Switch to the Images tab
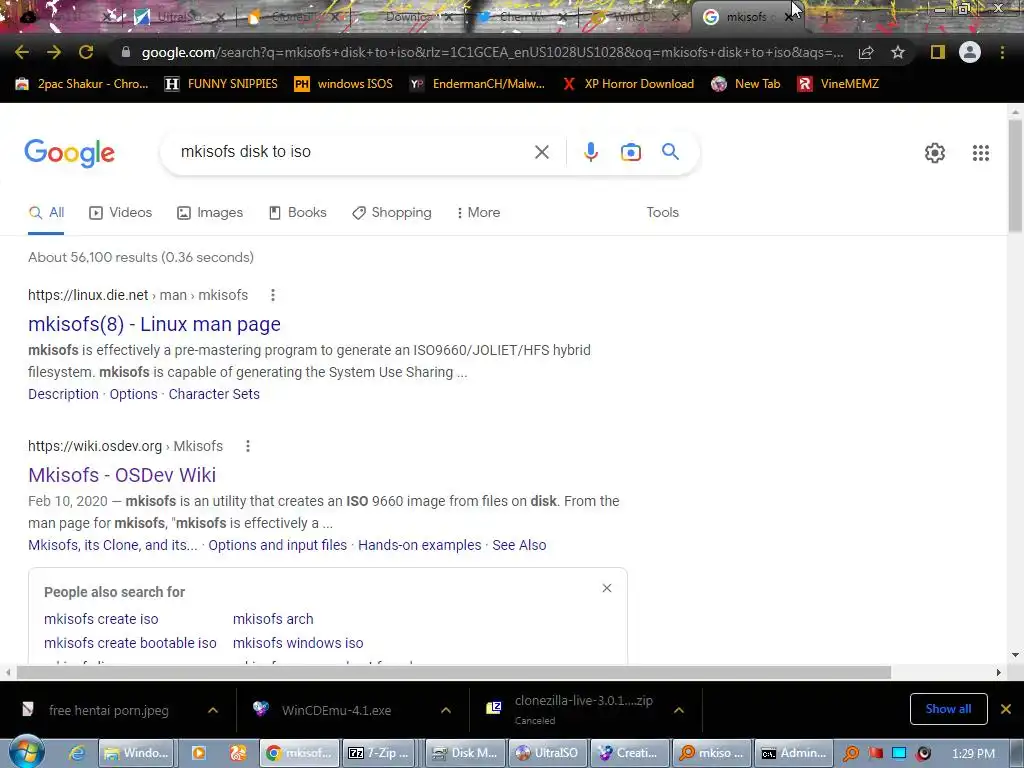The width and height of the screenshot is (1024, 768). 210,212
